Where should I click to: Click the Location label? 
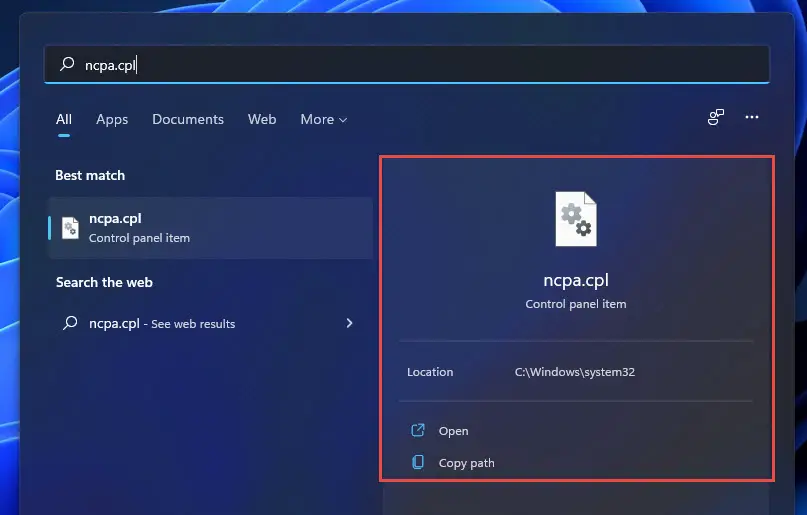pyautogui.click(x=430, y=372)
